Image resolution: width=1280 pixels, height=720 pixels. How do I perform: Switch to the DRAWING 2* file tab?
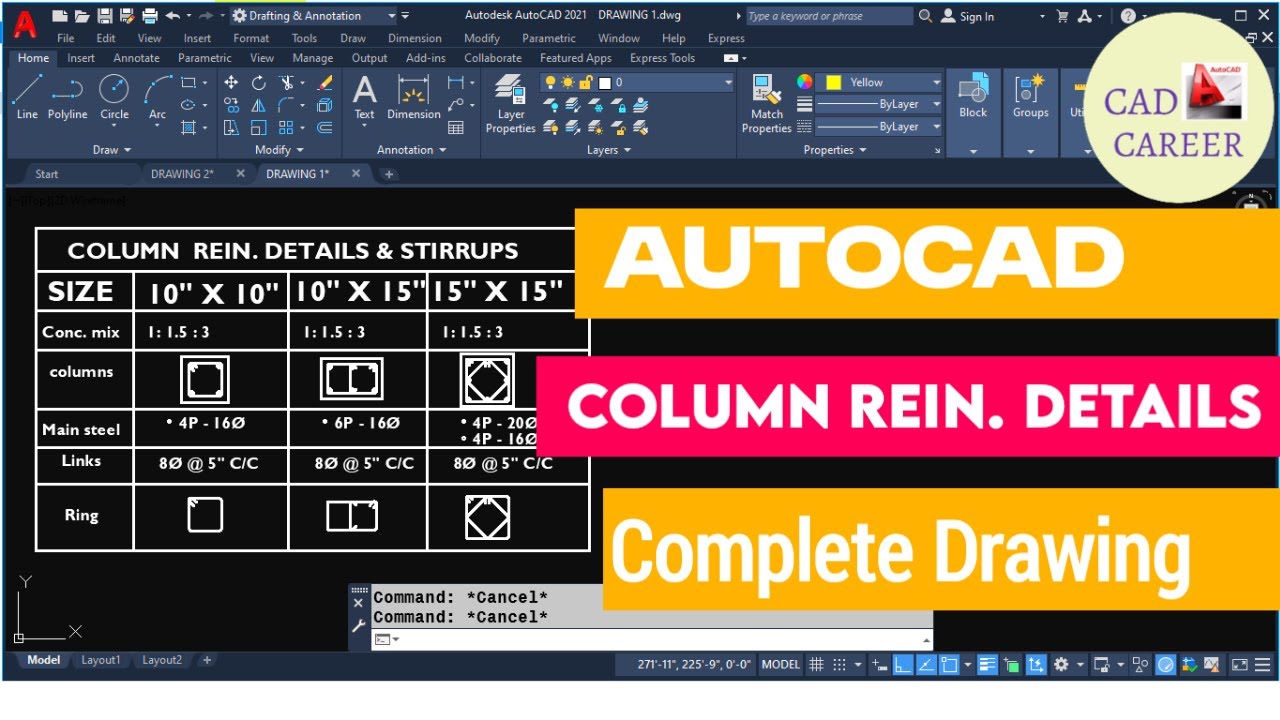coord(182,174)
